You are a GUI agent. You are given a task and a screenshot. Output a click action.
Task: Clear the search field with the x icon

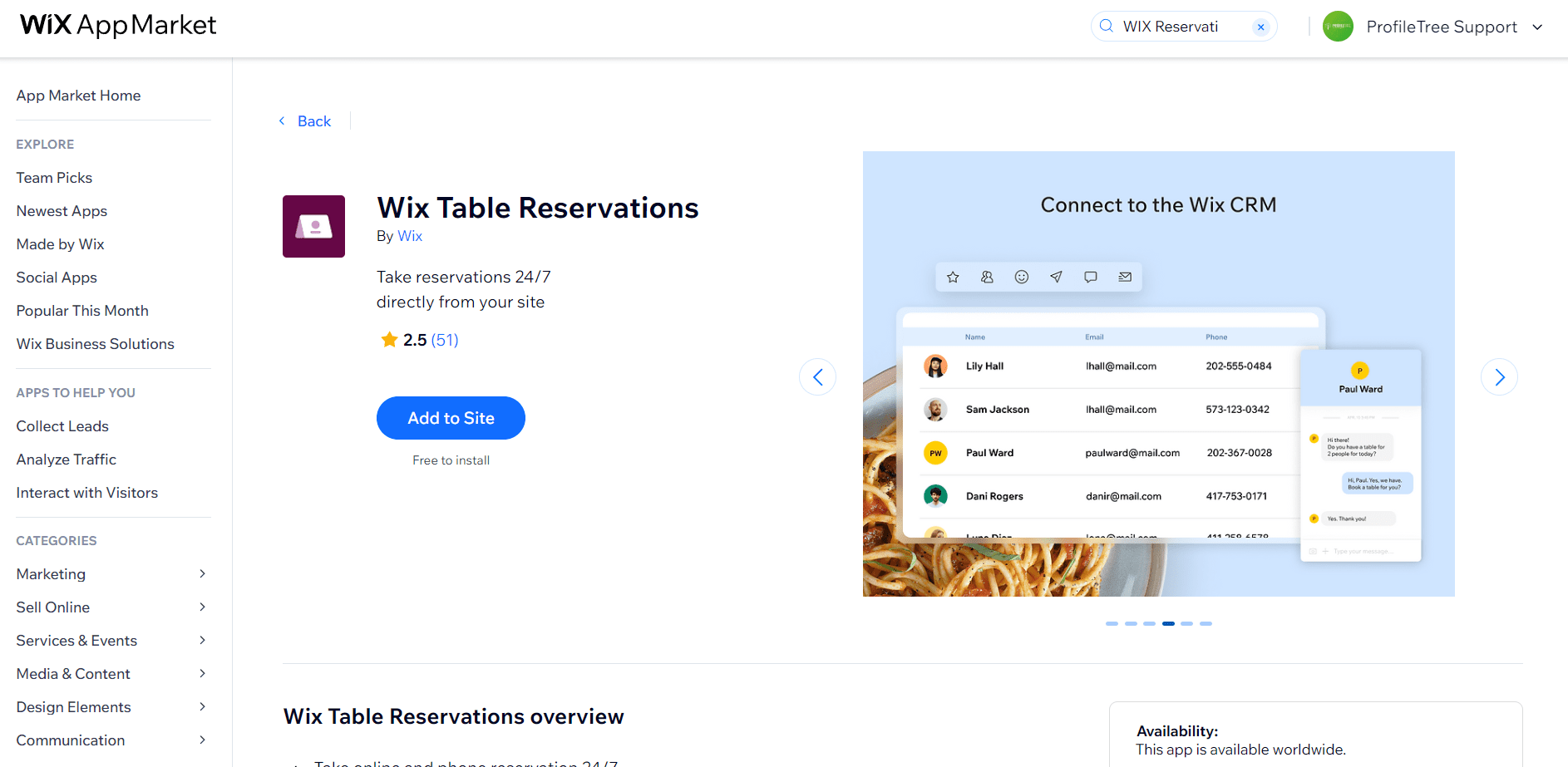pyautogui.click(x=1261, y=27)
